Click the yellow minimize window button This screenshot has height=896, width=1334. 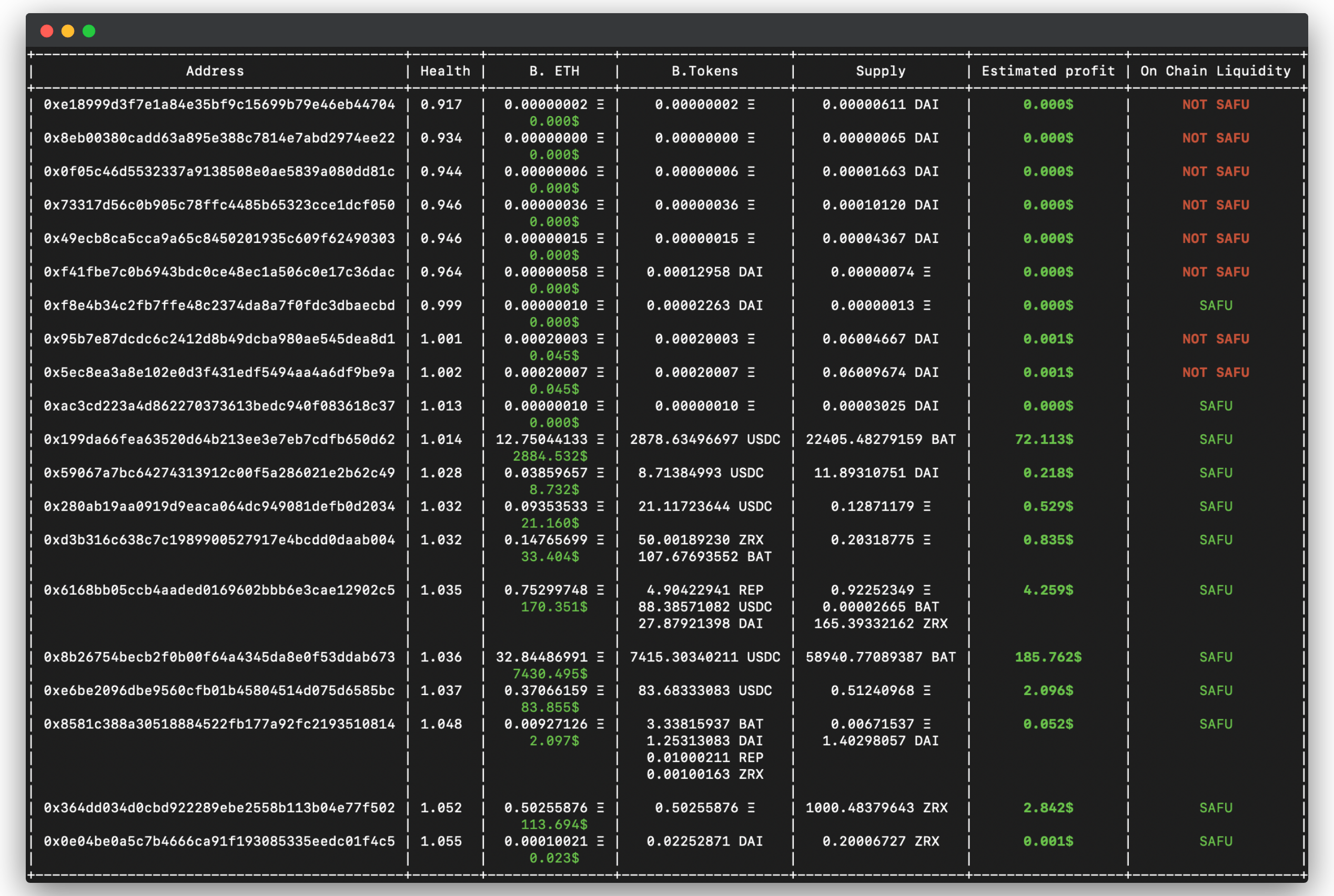coord(68,31)
